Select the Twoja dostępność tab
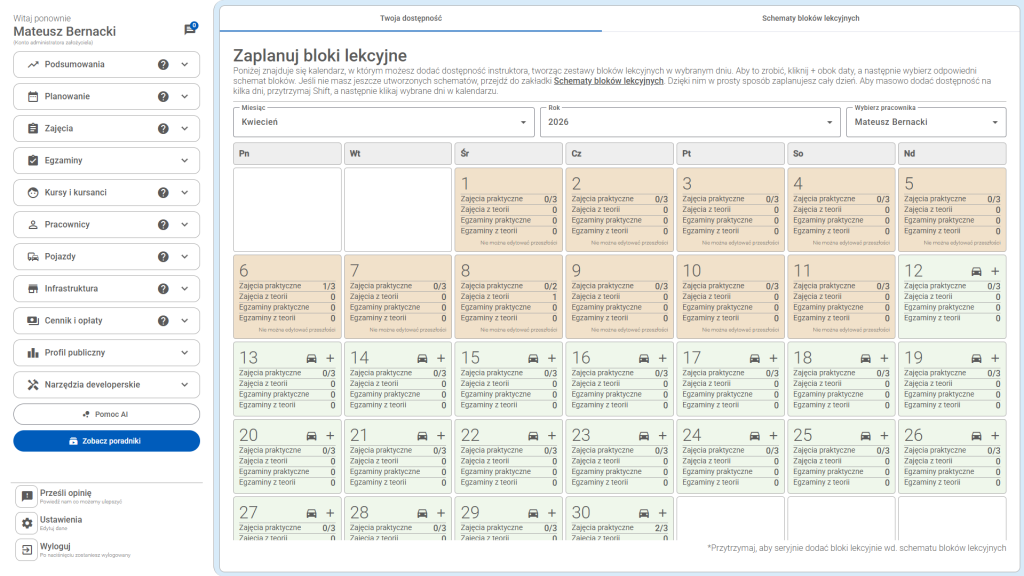Image resolution: width=1024 pixels, height=576 pixels. point(411,18)
